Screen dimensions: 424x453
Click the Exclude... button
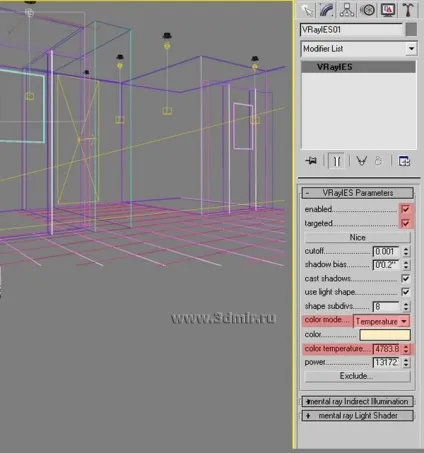[x=357, y=376]
